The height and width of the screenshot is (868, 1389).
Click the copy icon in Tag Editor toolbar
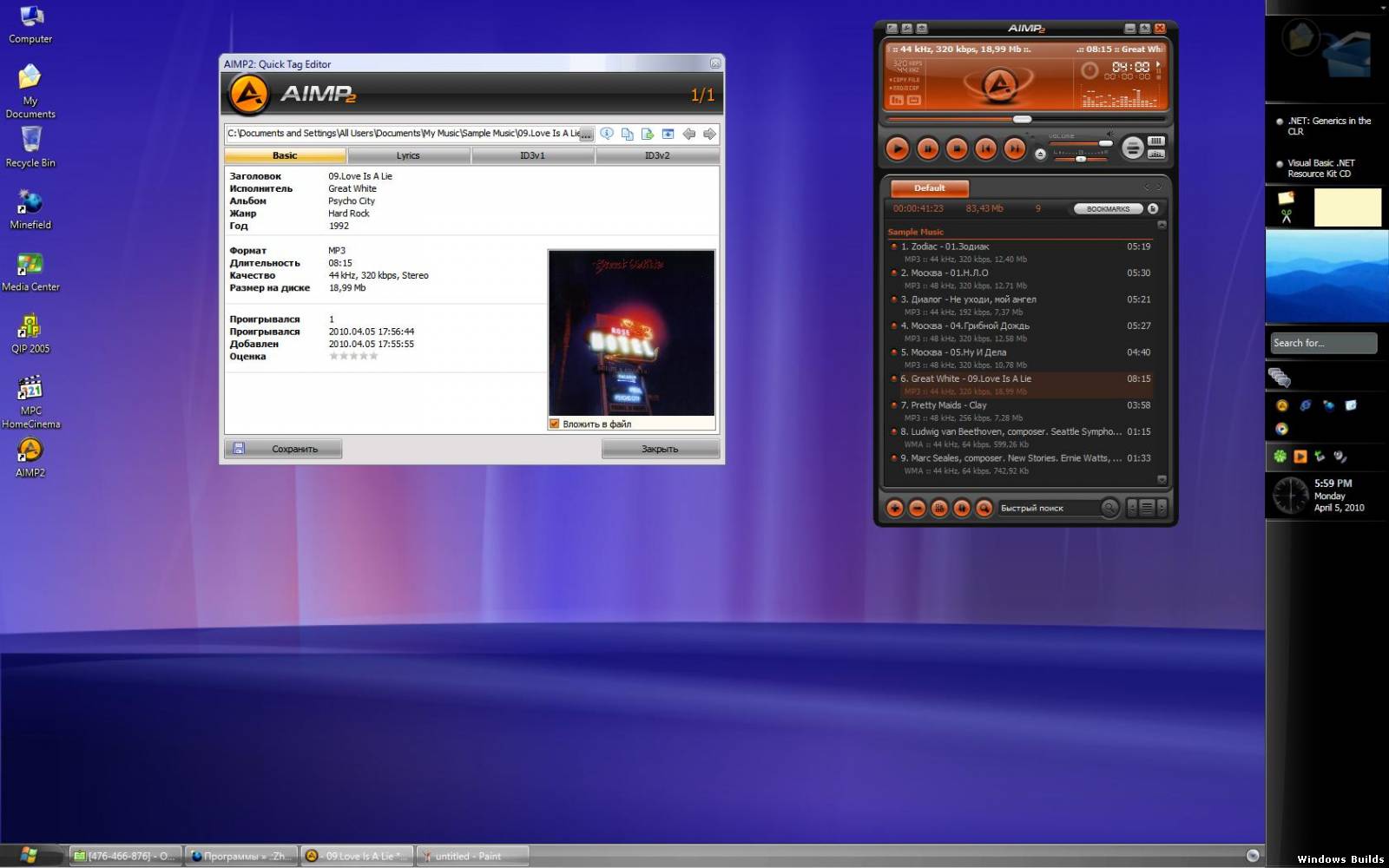coord(627,134)
